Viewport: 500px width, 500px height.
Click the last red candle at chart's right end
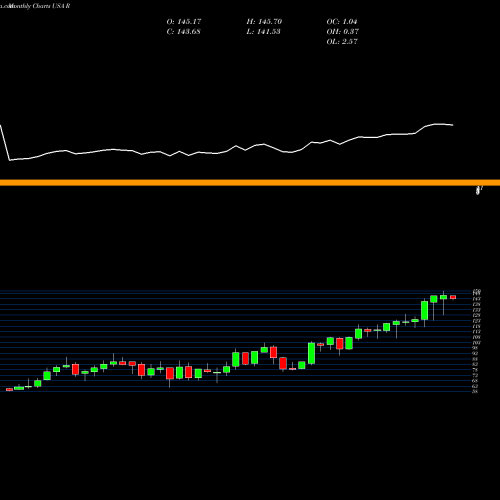pos(453,297)
